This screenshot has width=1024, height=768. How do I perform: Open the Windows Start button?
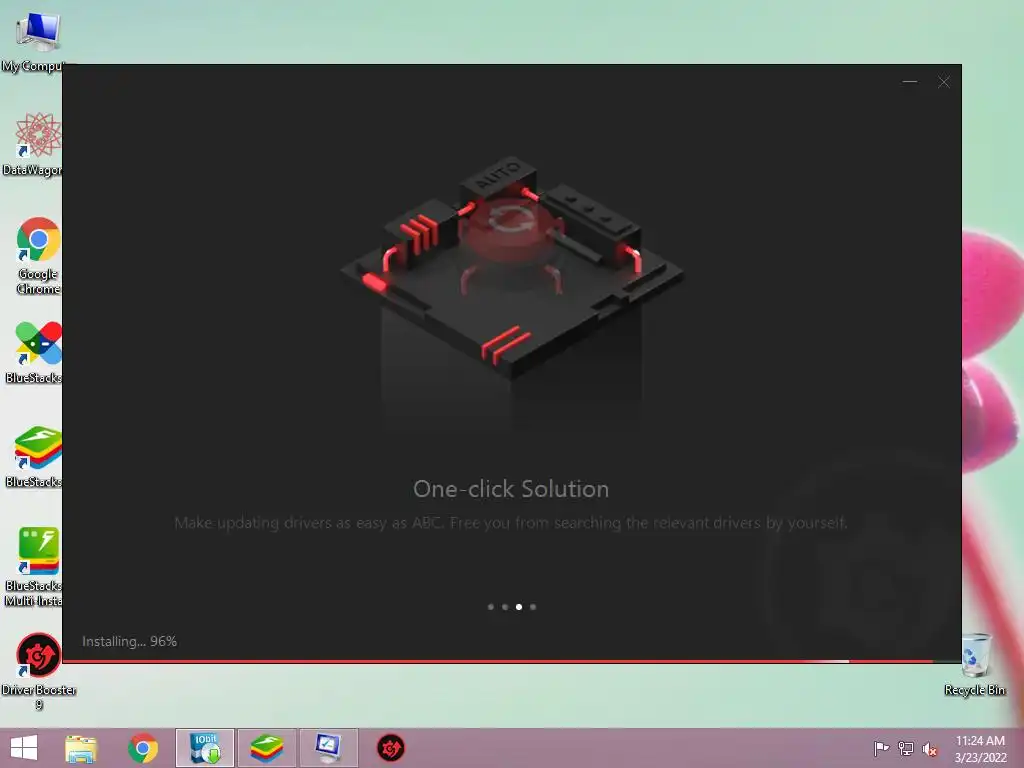[x=24, y=748]
